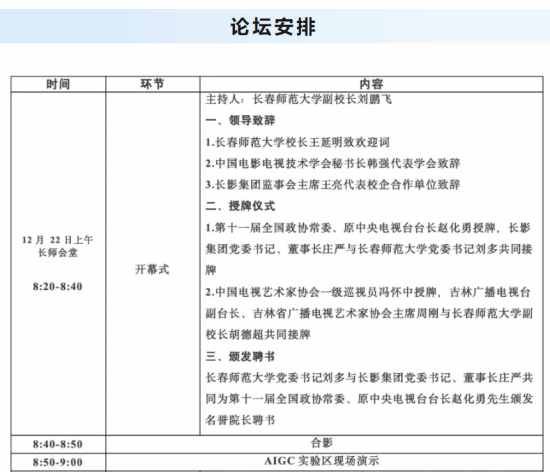The width and height of the screenshot is (550, 472).
Task: Click the line 校长胡德超共同接牌
Action: click(x=258, y=335)
